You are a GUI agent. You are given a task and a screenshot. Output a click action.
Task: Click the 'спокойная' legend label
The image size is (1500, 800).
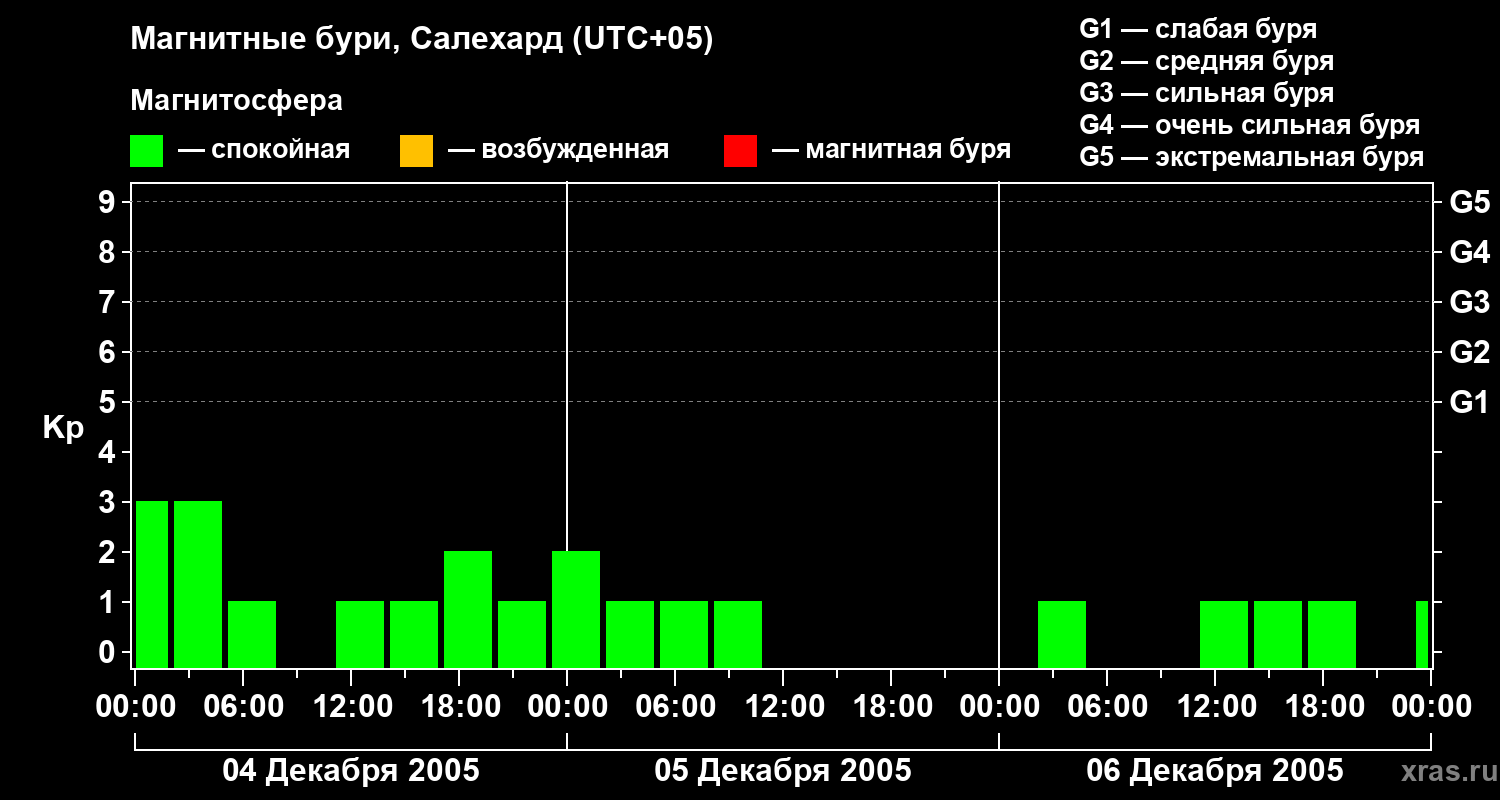(281, 151)
